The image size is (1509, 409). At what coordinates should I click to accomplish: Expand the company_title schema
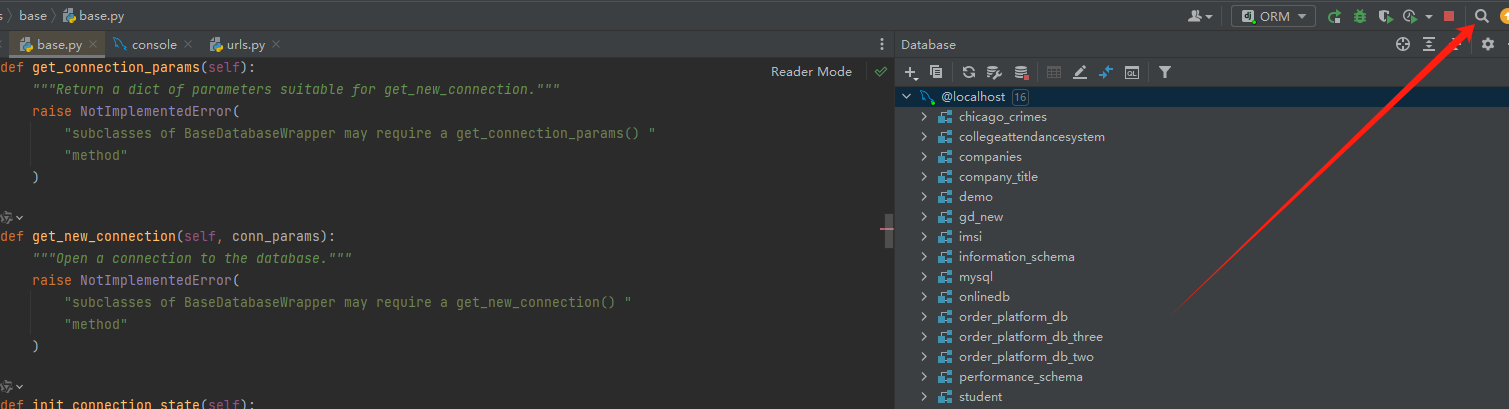coord(924,177)
